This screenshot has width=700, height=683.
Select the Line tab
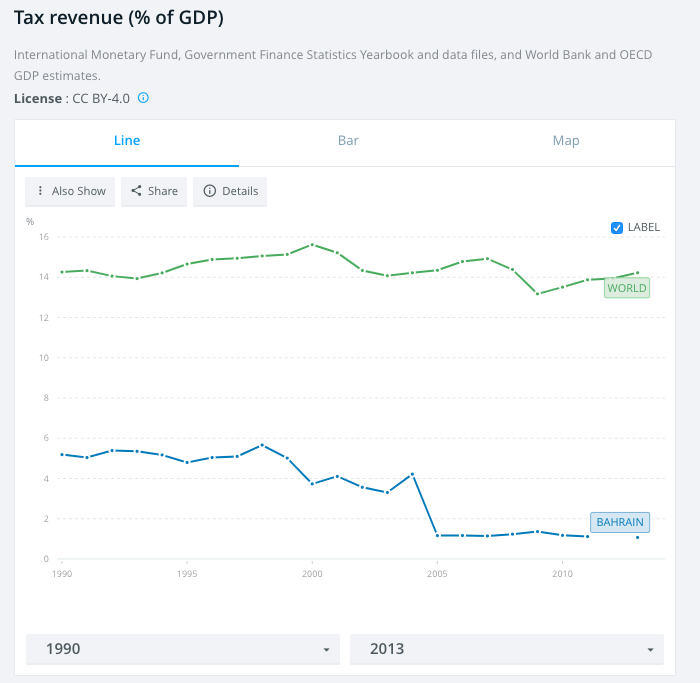click(x=127, y=141)
